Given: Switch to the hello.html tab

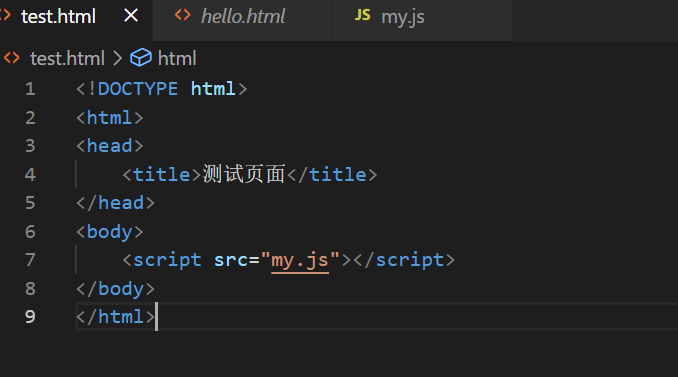Looking at the screenshot, I should (x=243, y=17).
